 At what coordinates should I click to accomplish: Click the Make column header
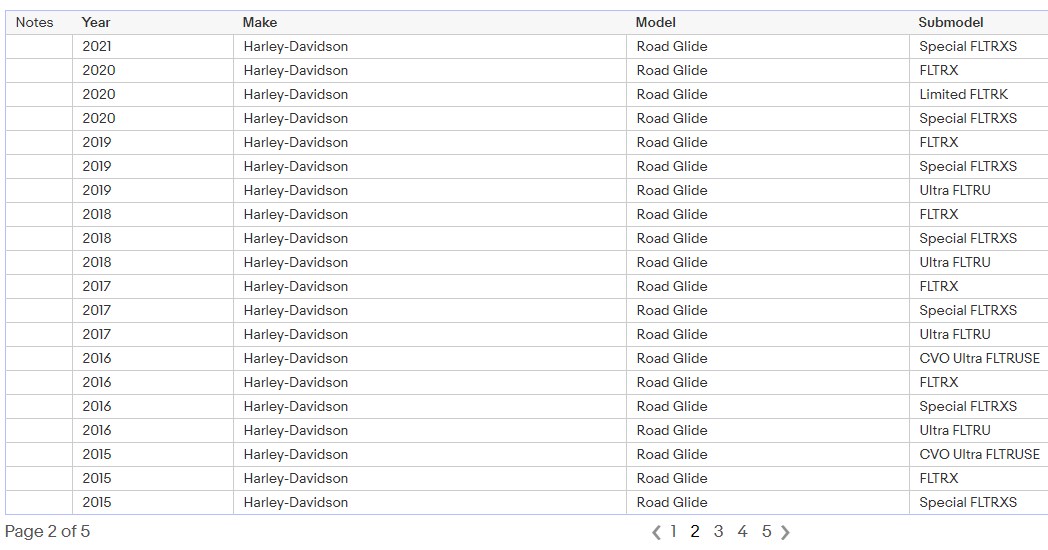260,22
